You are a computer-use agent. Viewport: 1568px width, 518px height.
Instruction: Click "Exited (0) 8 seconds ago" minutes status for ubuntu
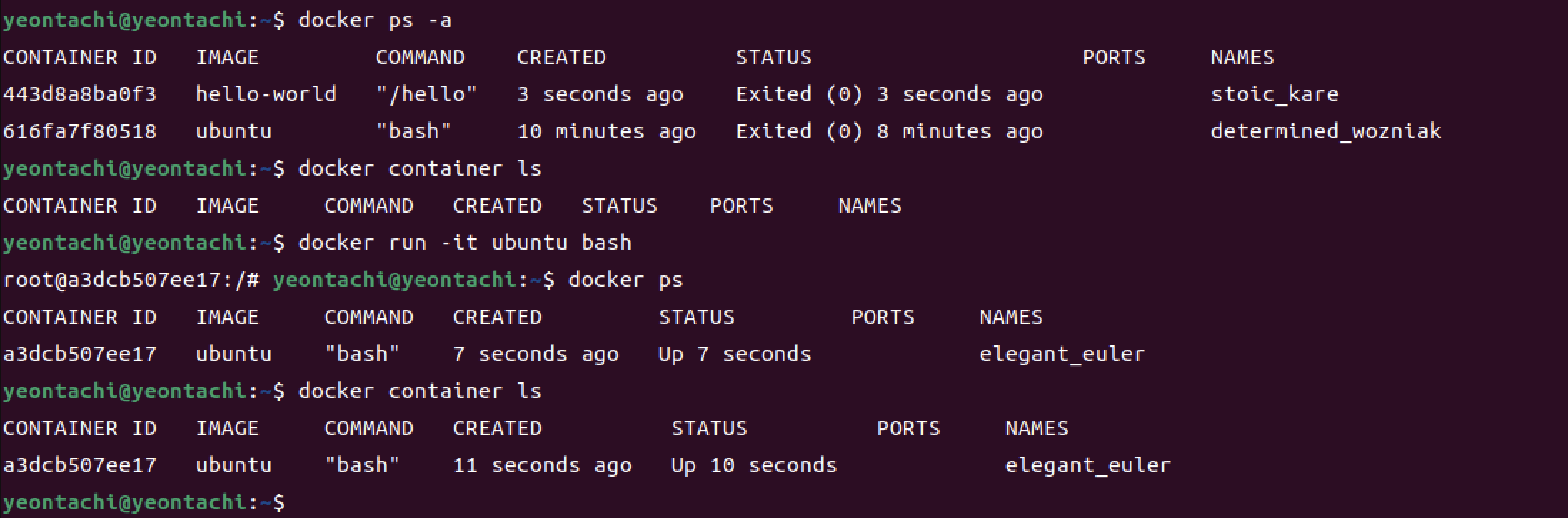click(889, 131)
